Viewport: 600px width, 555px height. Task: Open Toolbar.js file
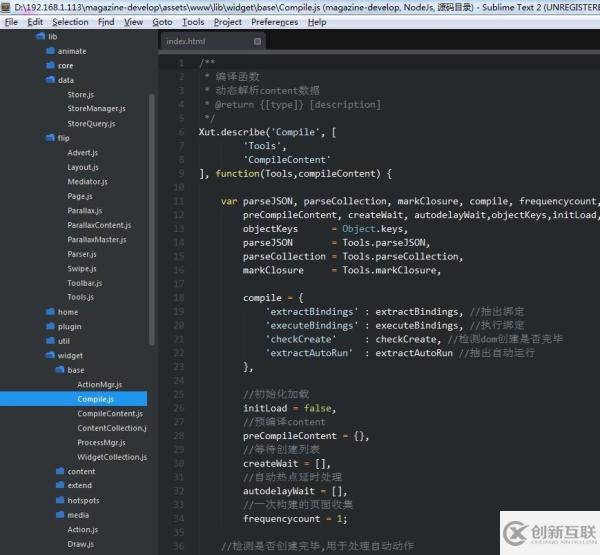tap(85, 284)
